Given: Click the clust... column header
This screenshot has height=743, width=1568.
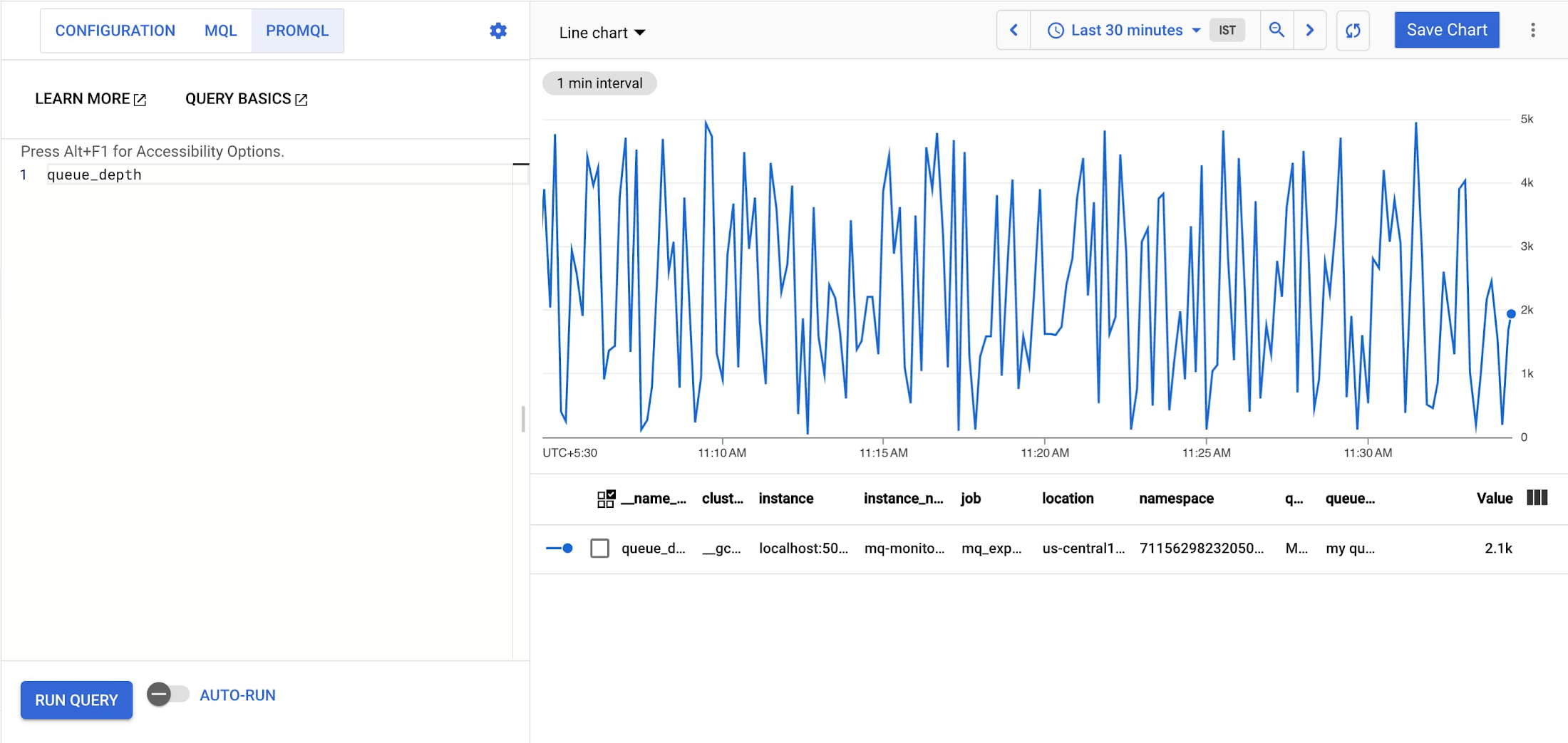Looking at the screenshot, I should click(722, 499).
